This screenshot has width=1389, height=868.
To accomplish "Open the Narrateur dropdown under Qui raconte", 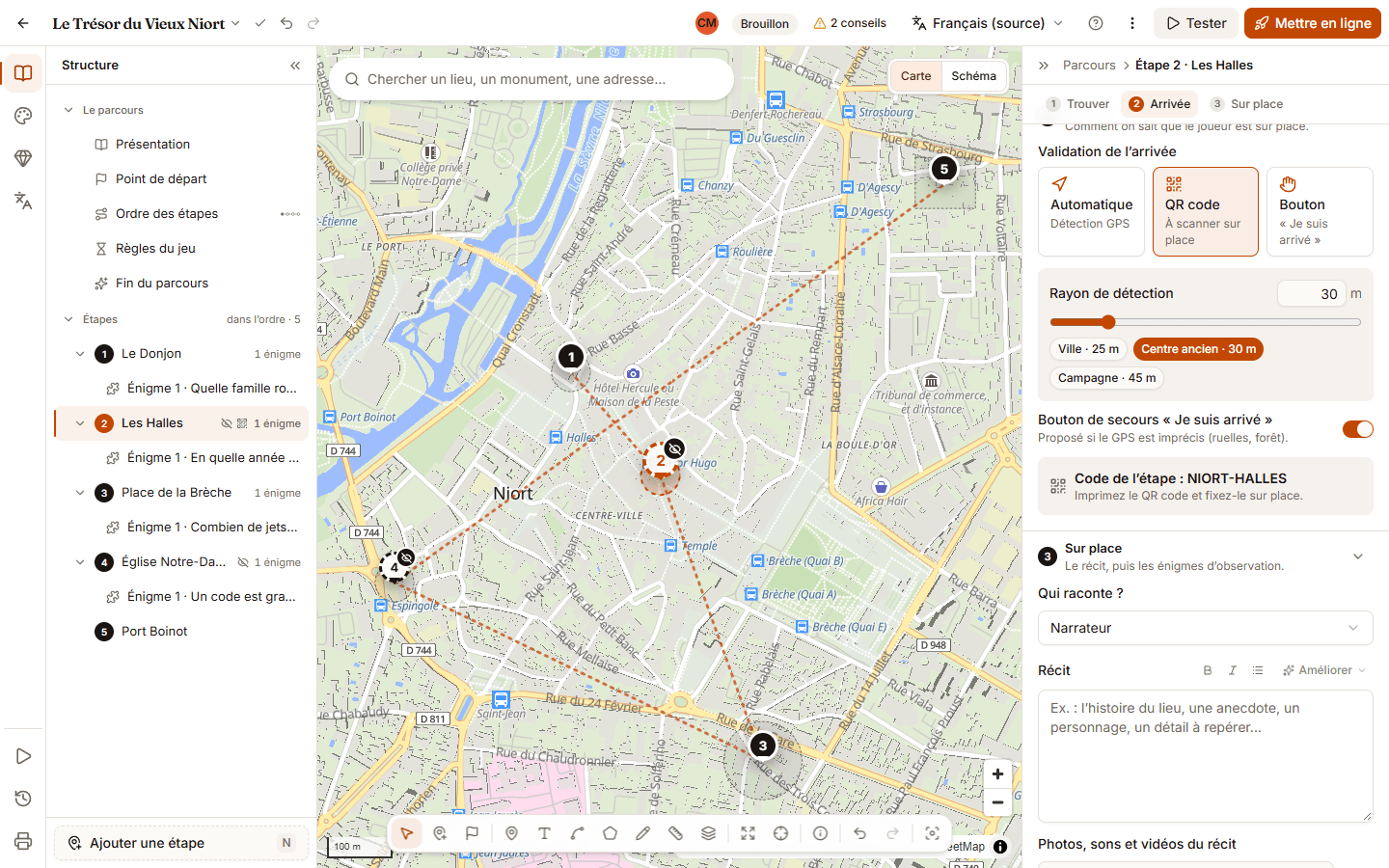I will 1206,628.
